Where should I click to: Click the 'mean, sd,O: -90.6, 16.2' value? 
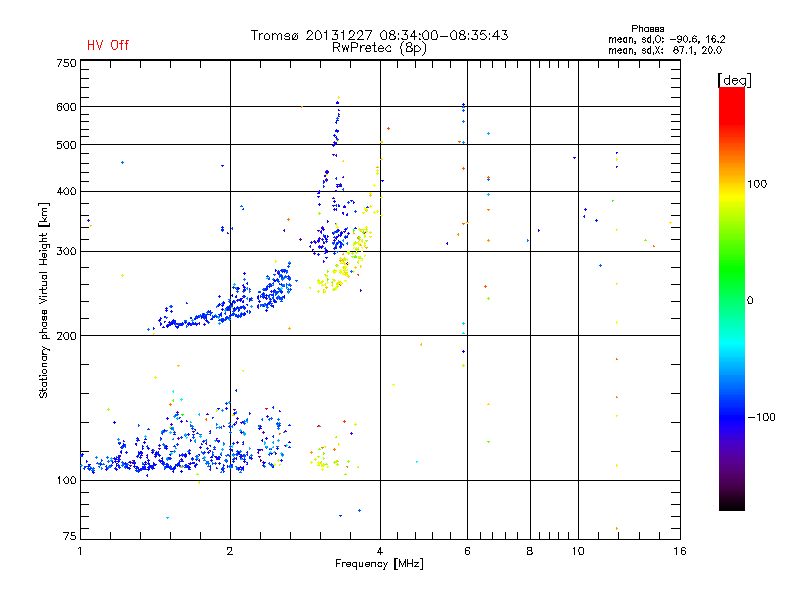[x=666, y=39]
